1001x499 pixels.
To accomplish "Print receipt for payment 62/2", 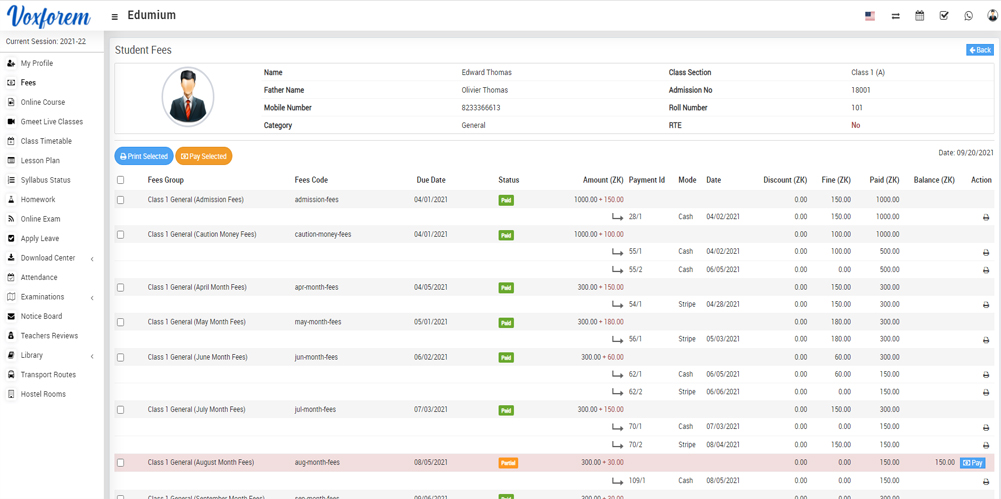I will 985,392.
